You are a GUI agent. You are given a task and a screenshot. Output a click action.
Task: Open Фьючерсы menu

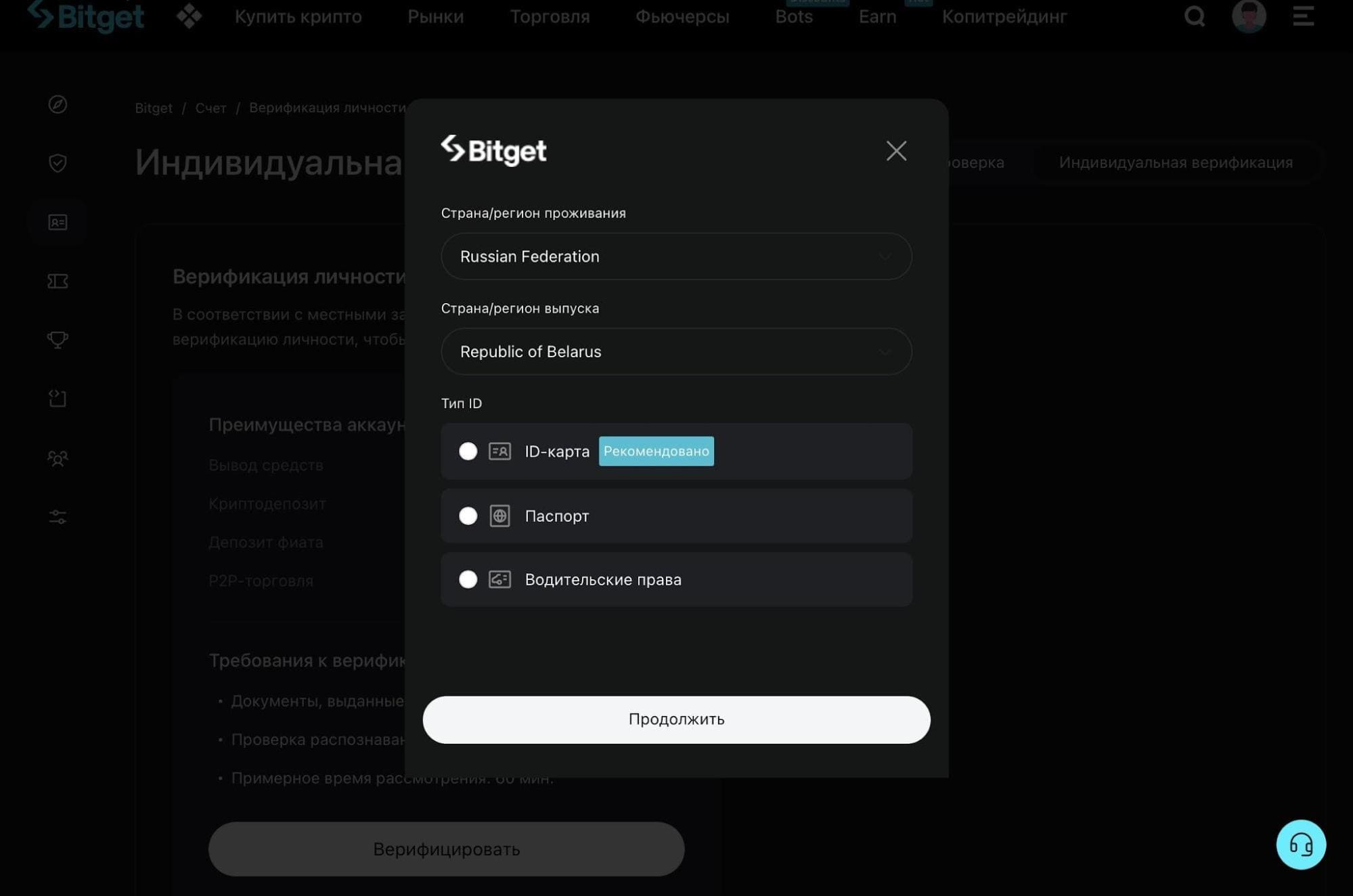pyautogui.click(x=682, y=16)
